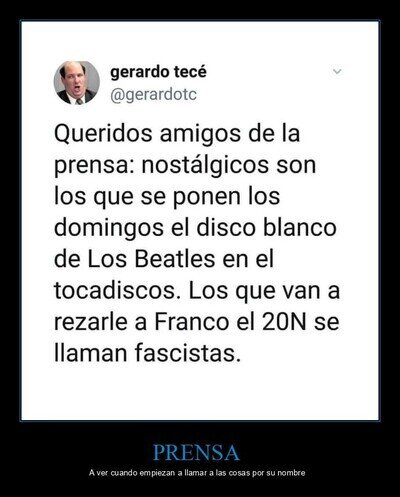Click the word rezarle
Image resolution: width=400 pixels, height=497 pixels.
point(91,322)
